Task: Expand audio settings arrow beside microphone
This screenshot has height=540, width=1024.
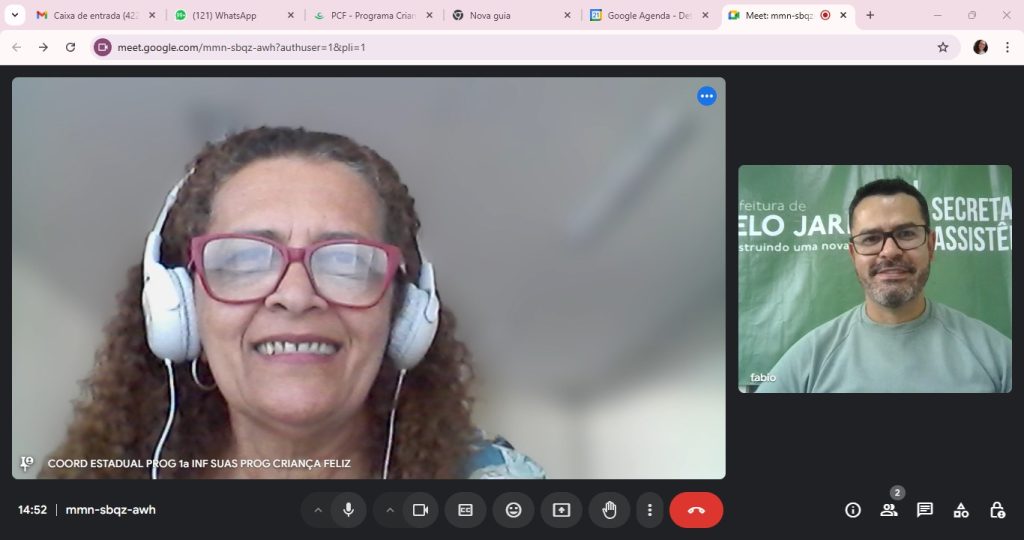Action: [x=318, y=510]
